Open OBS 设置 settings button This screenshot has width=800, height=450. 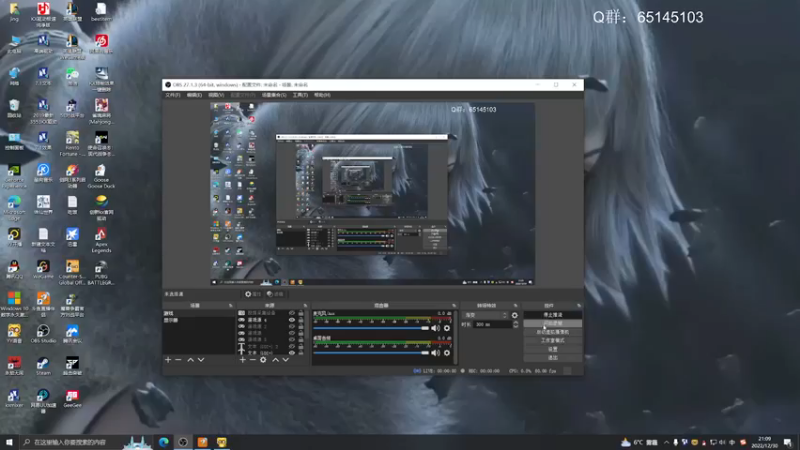point(553,349)
